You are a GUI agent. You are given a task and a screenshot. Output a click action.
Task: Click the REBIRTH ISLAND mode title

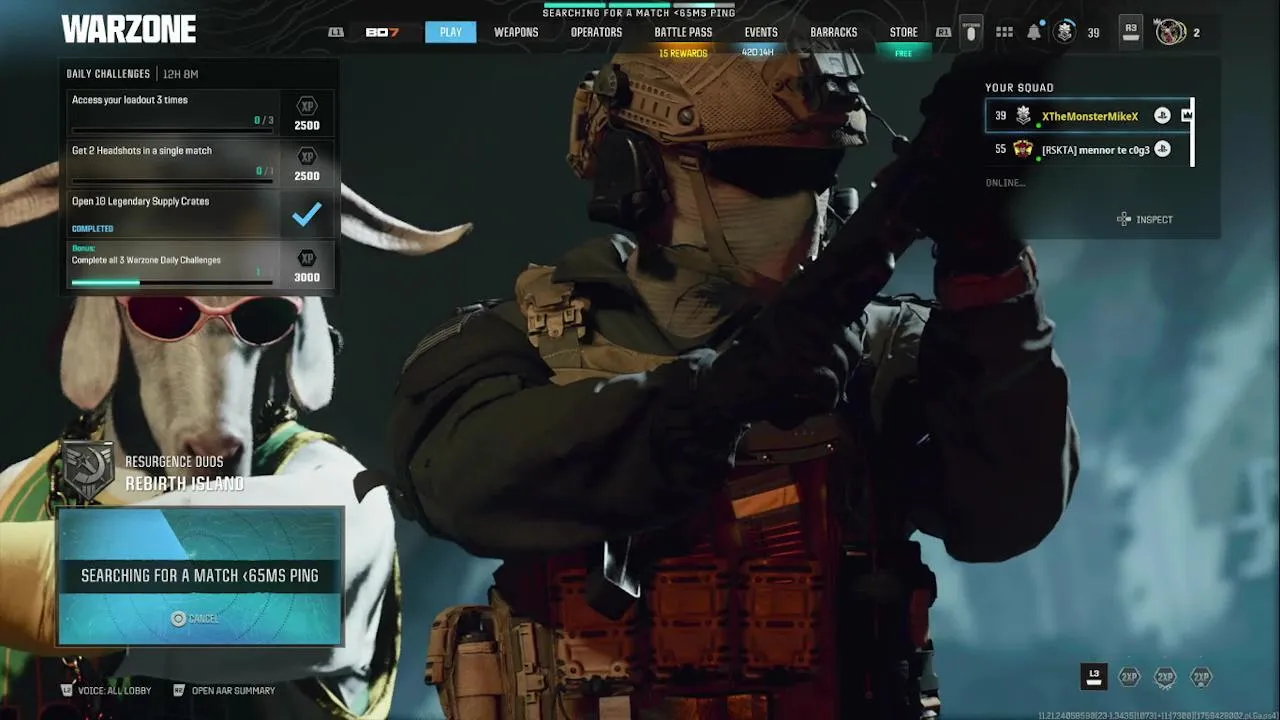tap(184, 484)
